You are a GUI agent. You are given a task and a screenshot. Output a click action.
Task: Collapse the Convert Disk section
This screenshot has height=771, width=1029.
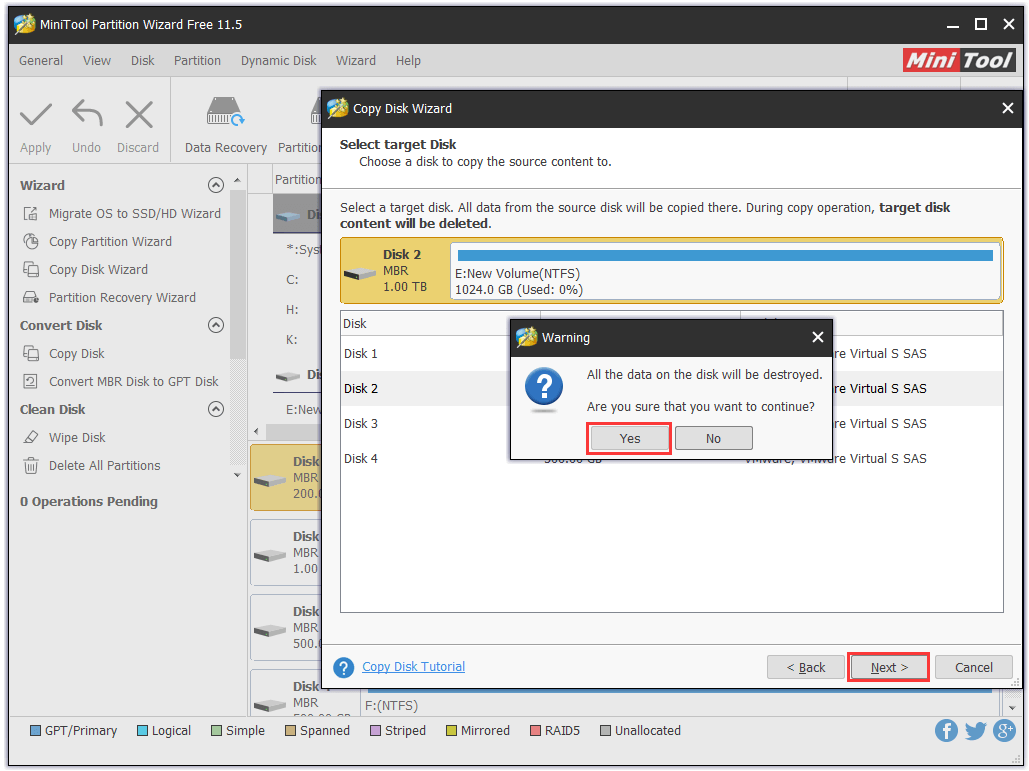click(215, 325)
